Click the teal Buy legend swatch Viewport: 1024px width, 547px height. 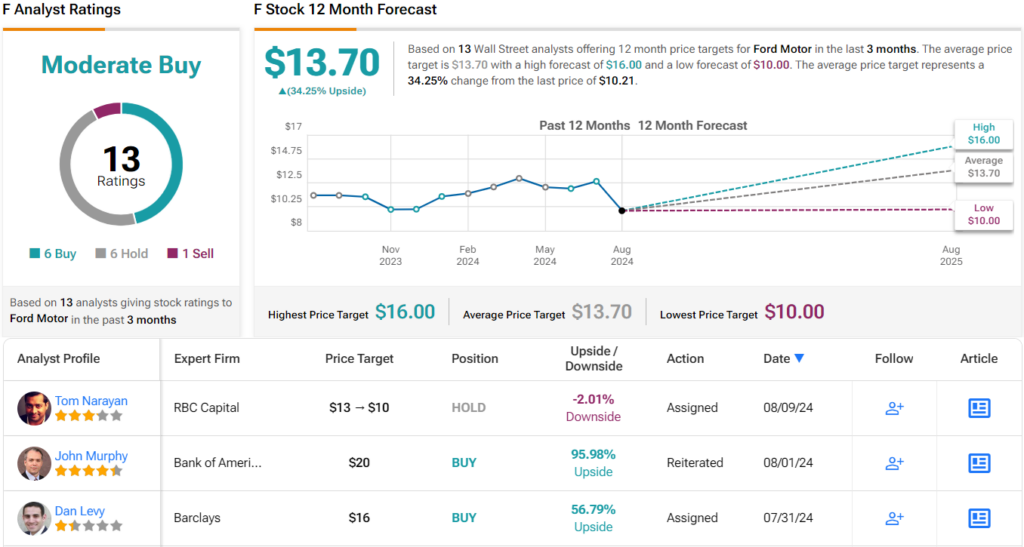click(x=36, y=254)
